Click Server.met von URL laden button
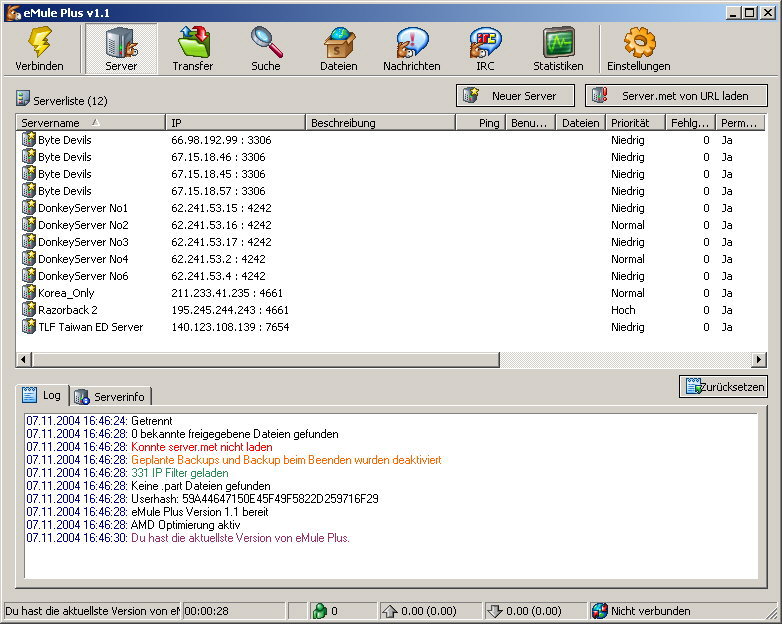782x624 pixels. (676, 95)
